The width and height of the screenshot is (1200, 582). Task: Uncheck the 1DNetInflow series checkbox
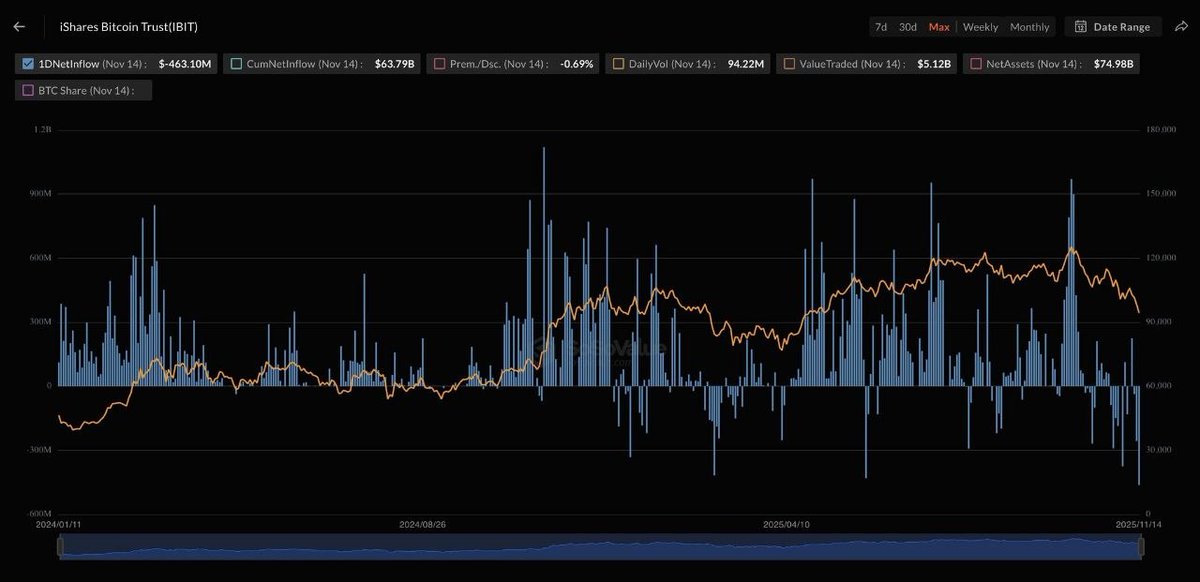tap(27, 63)
